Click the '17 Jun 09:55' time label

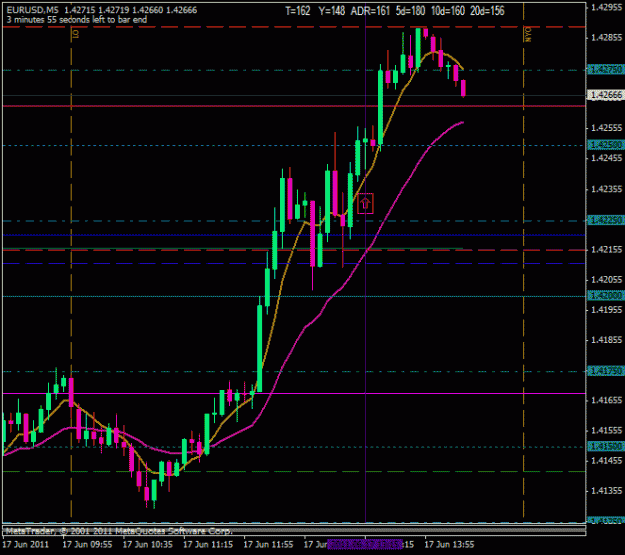(87, 545)
